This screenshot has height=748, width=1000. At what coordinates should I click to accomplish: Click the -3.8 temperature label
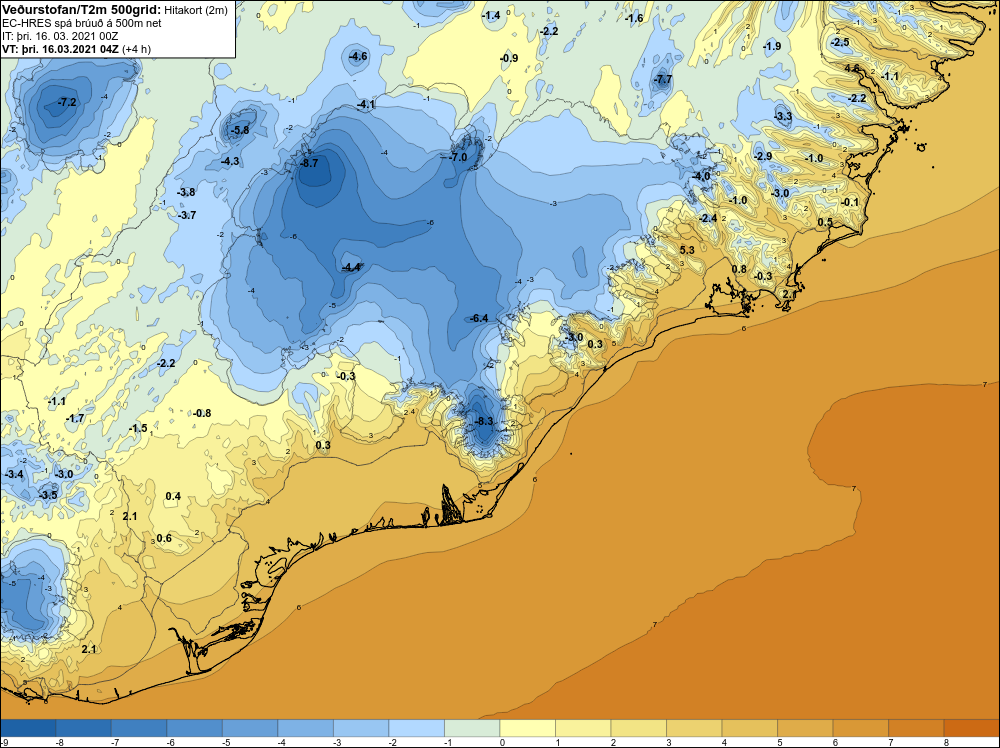tap(186, 192)
